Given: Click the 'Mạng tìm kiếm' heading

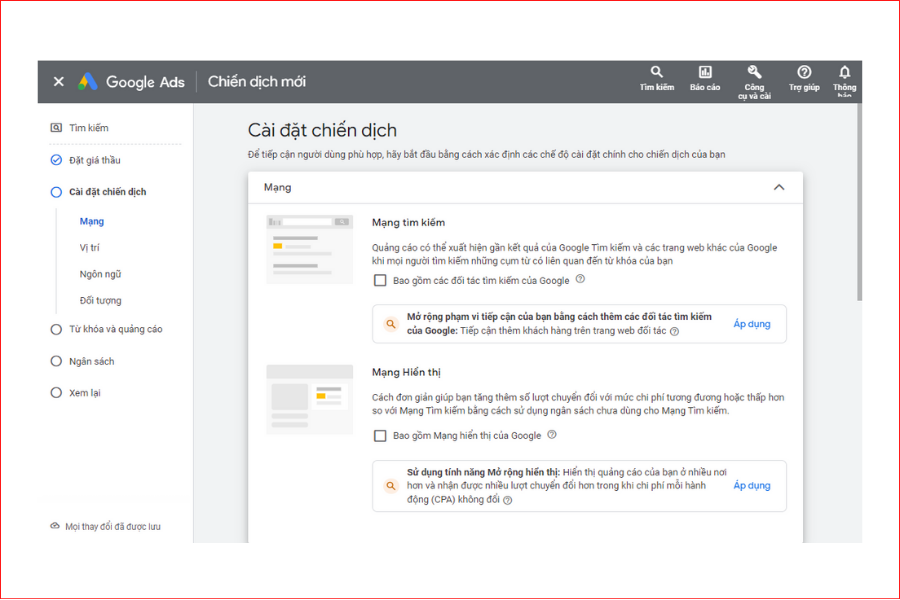Looking at the screenshot, I should pyautogui.click(x=408, y=222).
